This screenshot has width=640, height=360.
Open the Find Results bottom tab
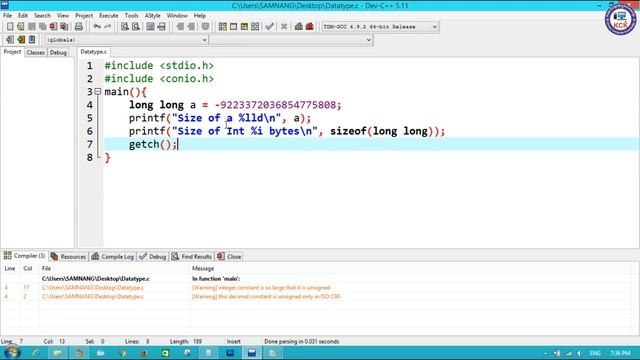[192, 257]
